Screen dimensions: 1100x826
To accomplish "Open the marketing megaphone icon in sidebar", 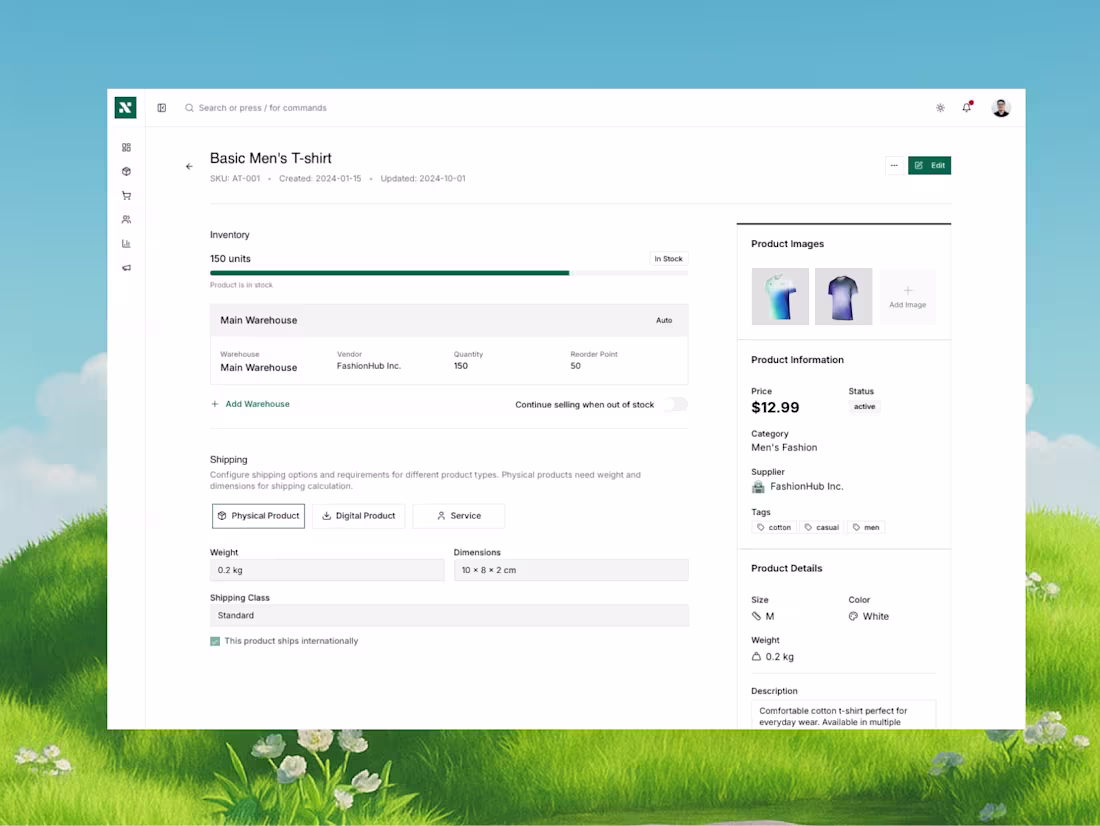I will click(126, 268).
